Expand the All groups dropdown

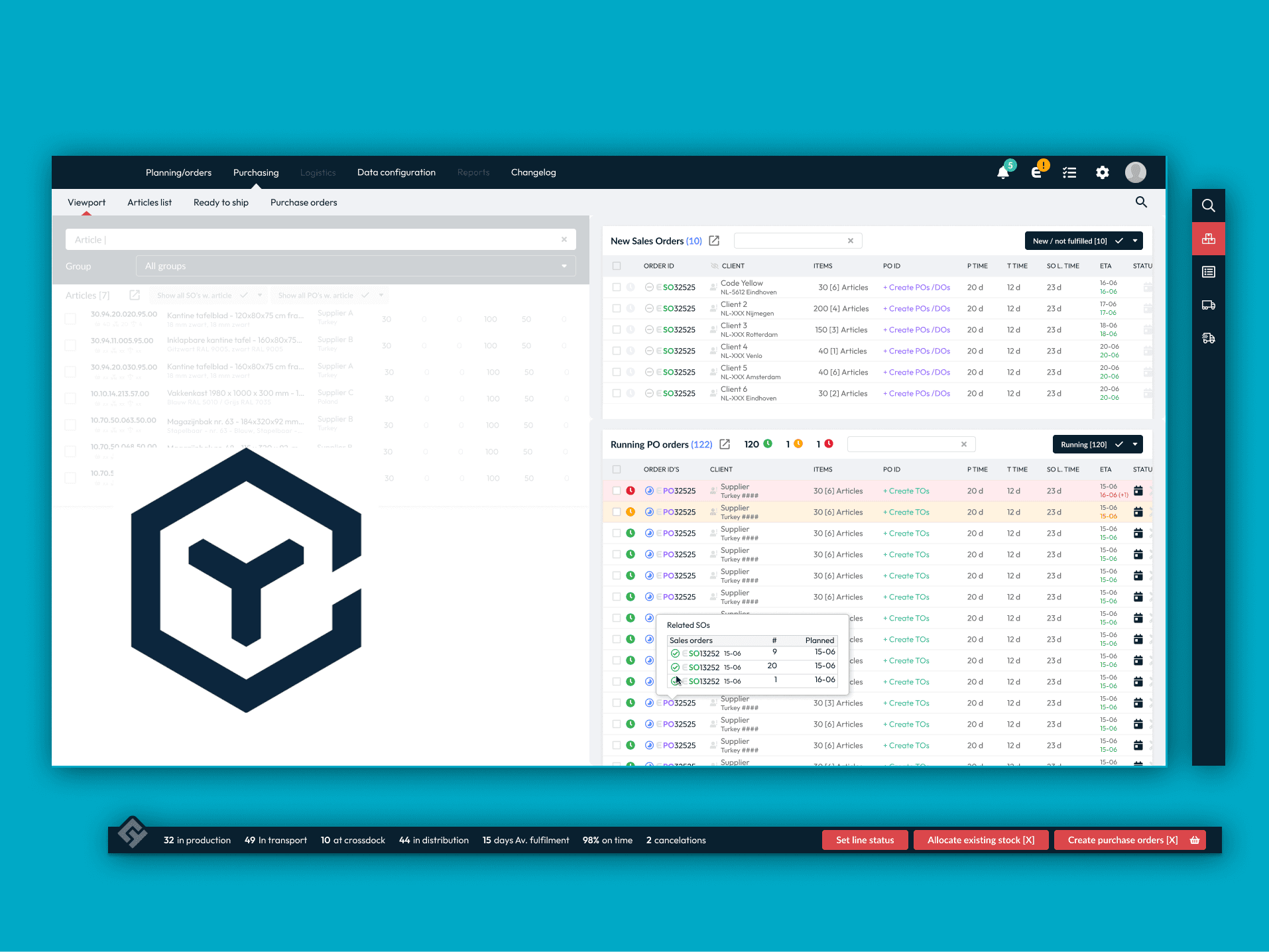click(356, 266)
